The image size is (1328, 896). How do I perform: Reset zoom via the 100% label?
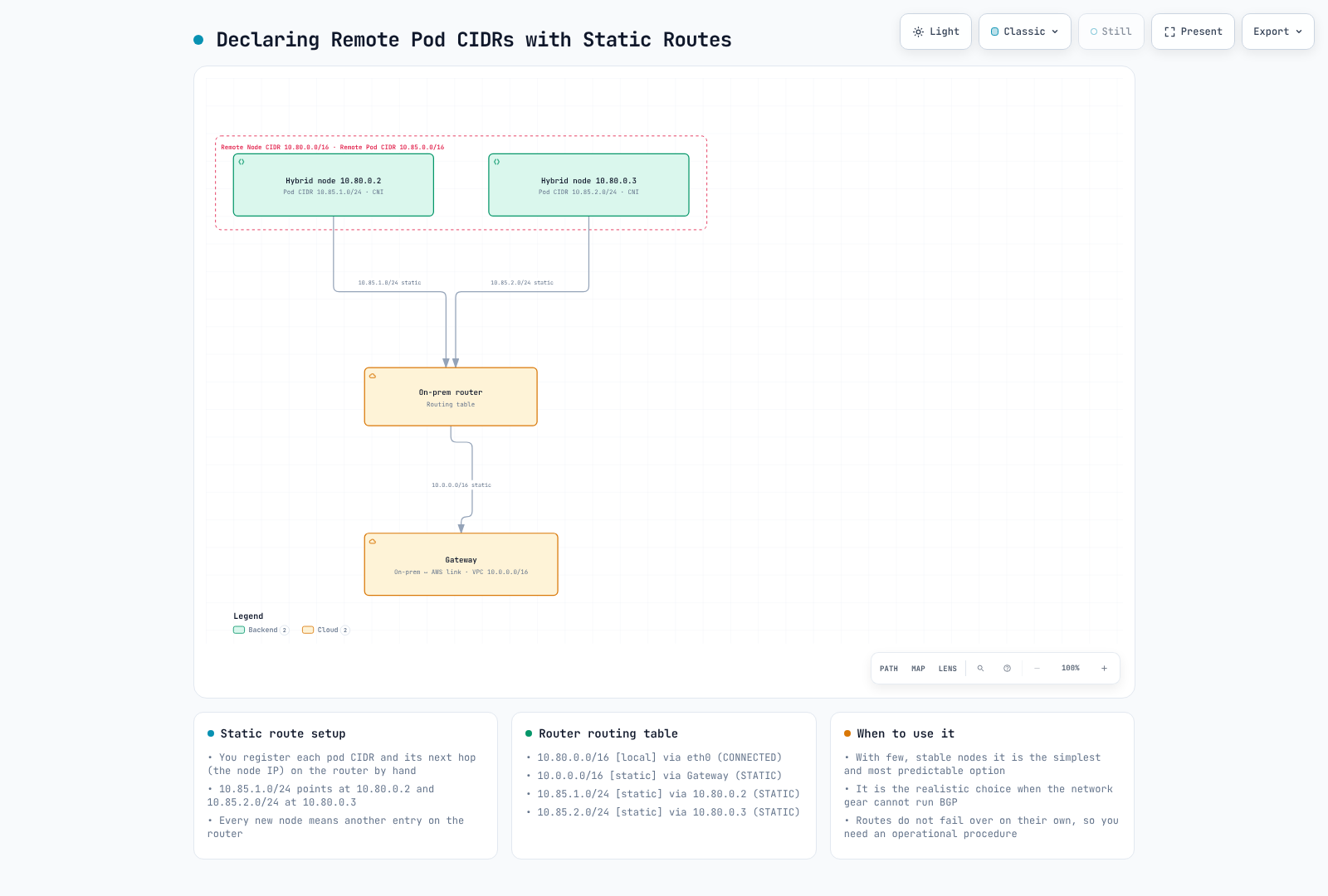tap(1071, 669)
